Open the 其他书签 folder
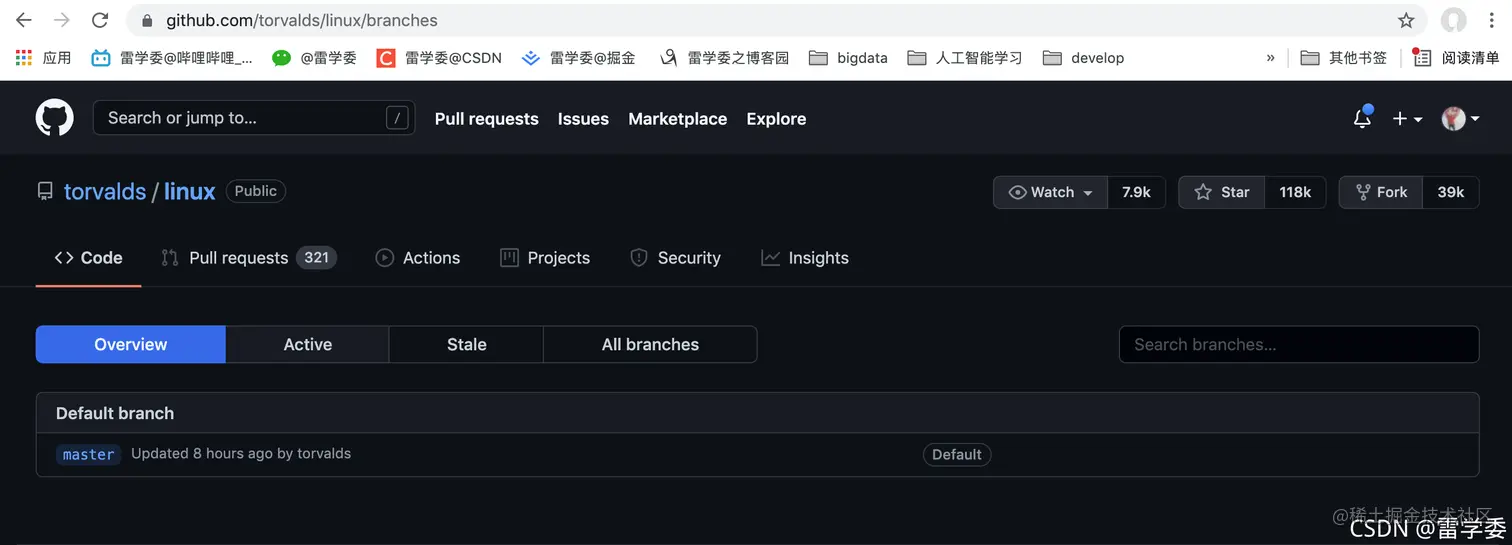 (x=1343, y=58)
